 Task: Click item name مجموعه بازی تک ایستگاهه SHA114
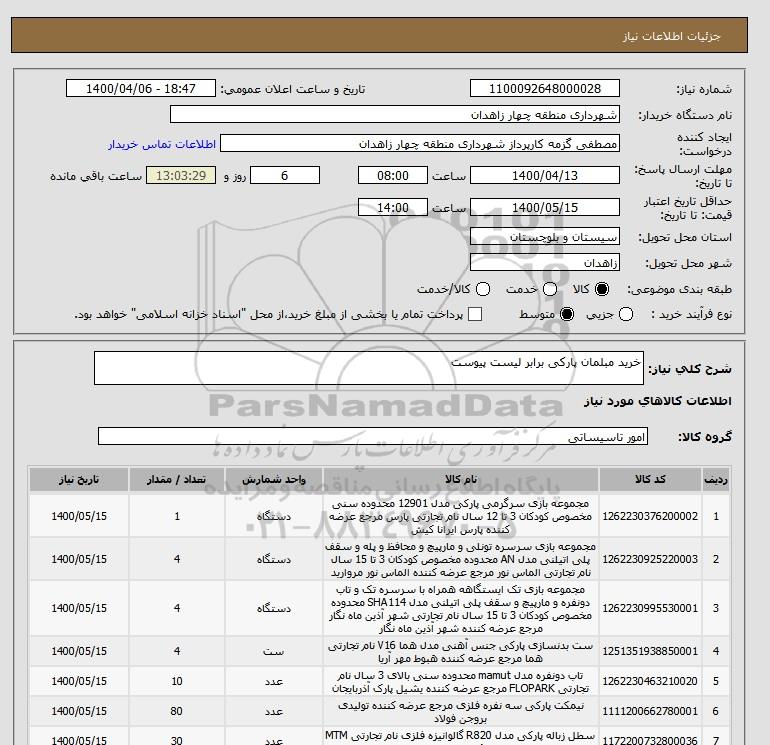[461, 608]
